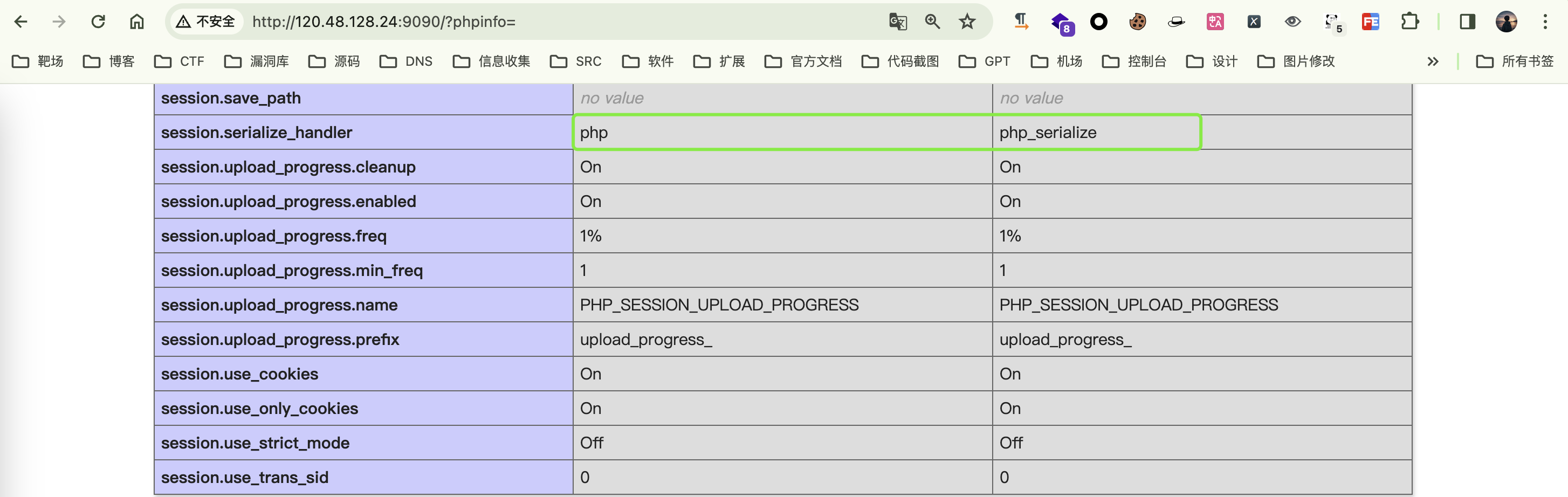Open the Chrome three-dot menu
The image size is (1568, 497).
coord(1545,22)
